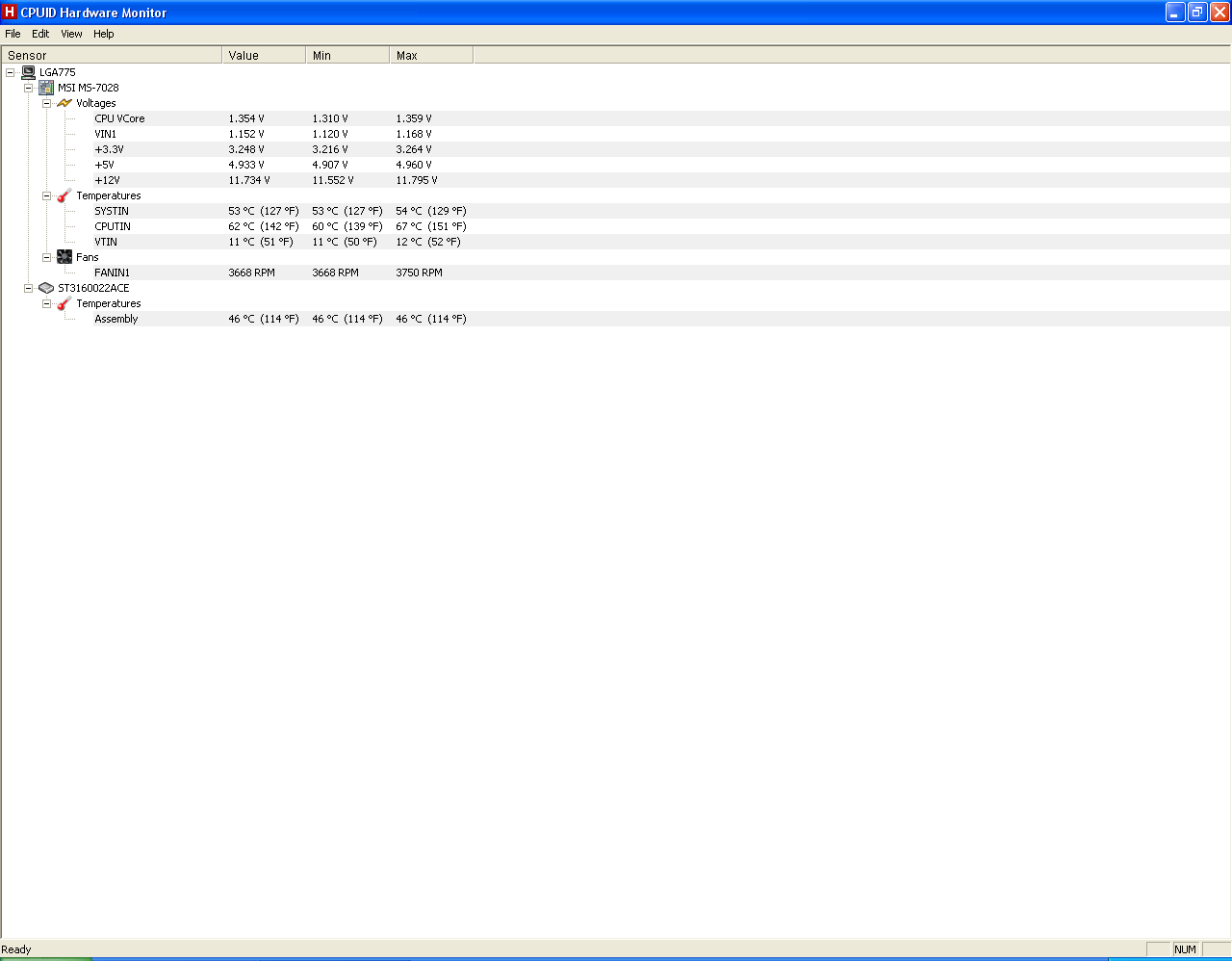Screen dimensions: 1232x961
Task: Open the File menu
Action: click(13, 34)
